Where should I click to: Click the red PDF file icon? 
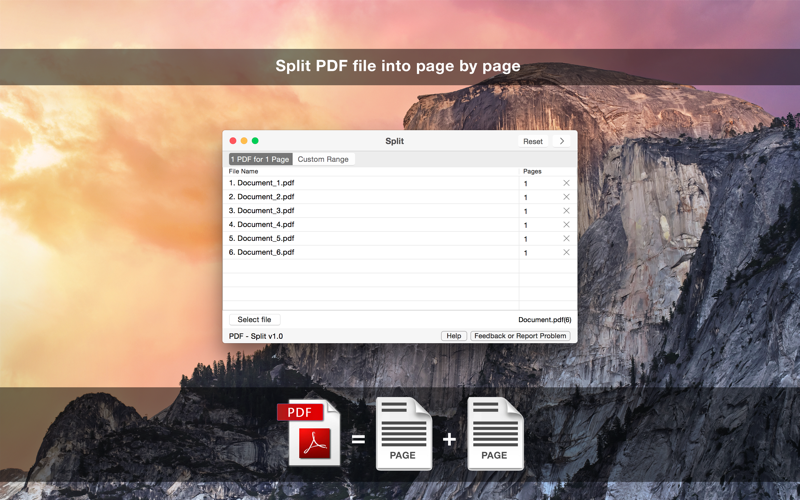tap(309, 433)
